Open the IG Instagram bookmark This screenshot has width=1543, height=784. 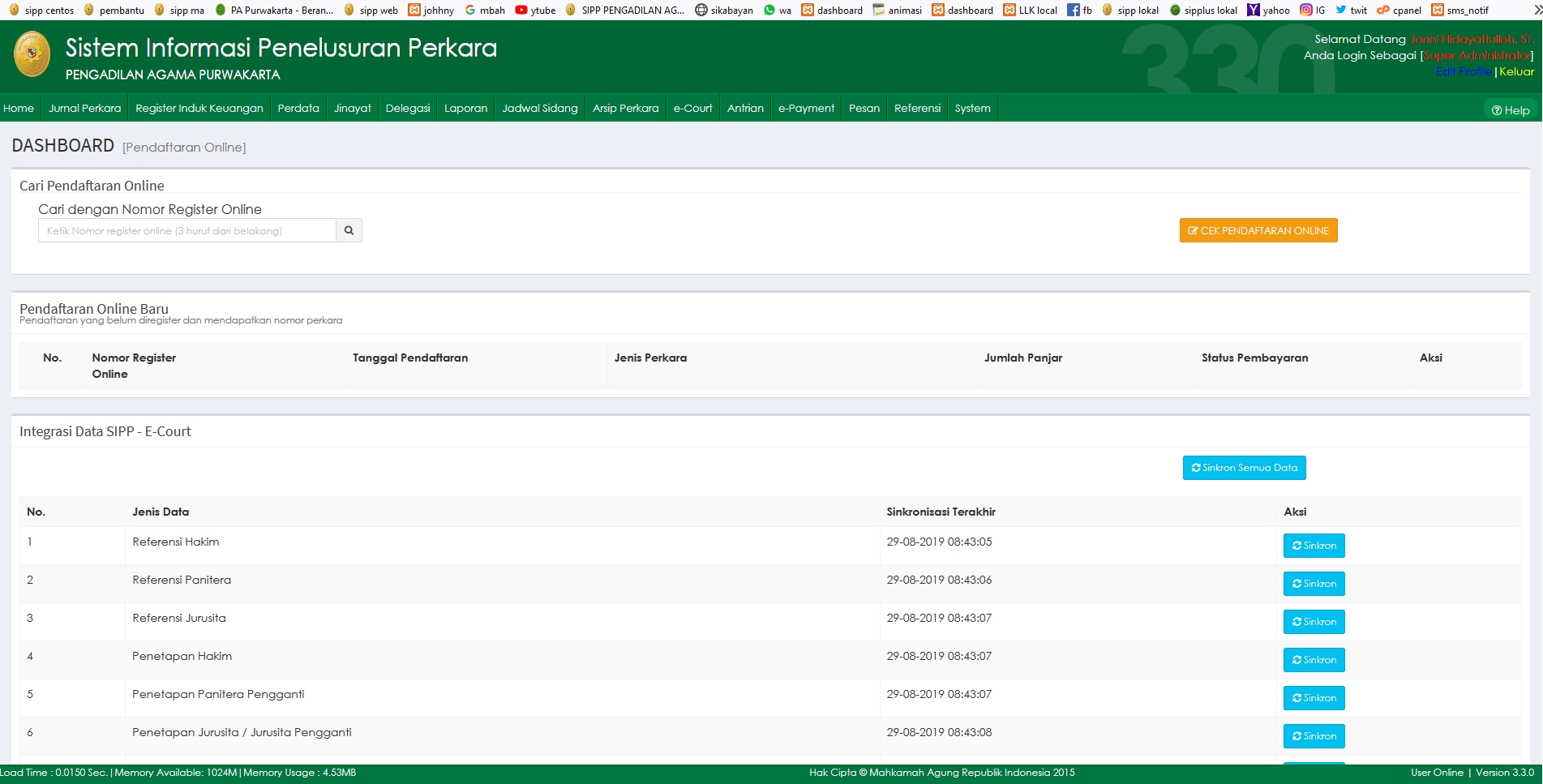(x=1312, y=10)
